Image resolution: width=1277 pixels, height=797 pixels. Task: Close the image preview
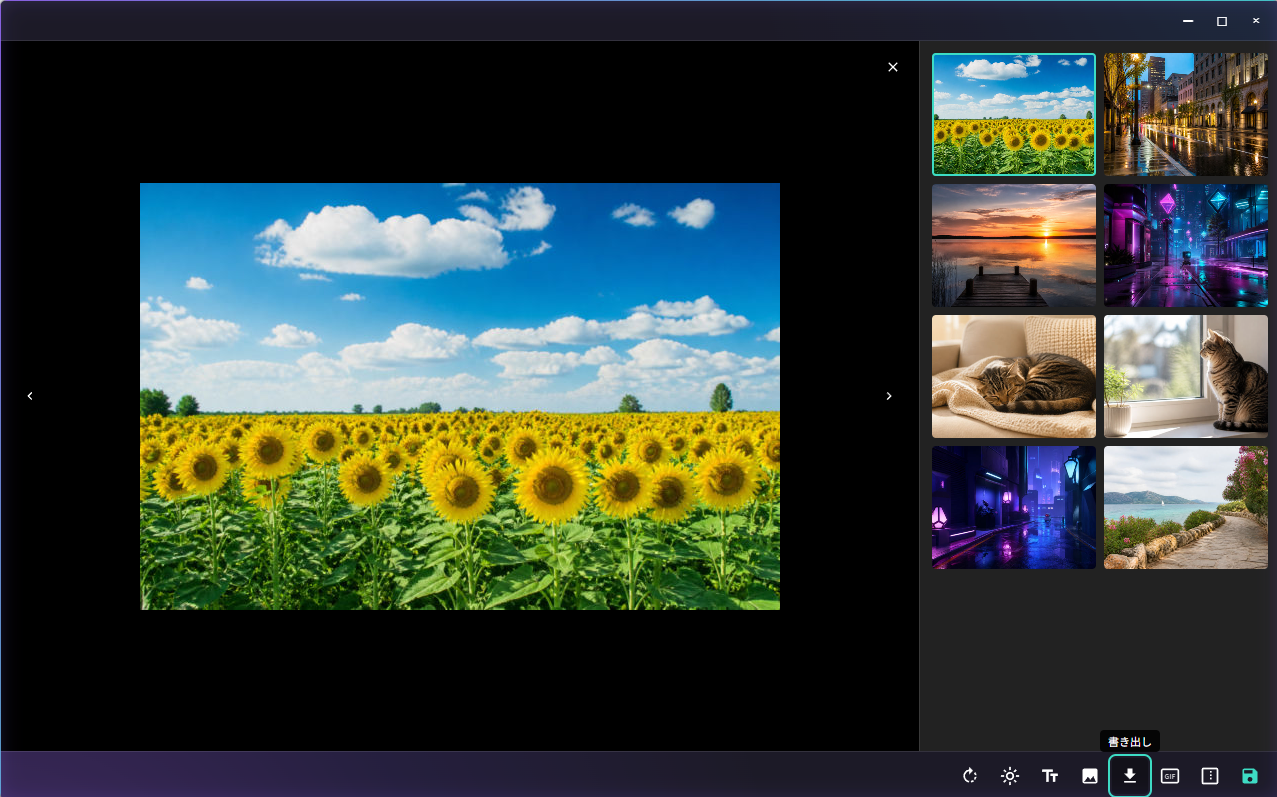pyautogui.click(x=893, y=67)
